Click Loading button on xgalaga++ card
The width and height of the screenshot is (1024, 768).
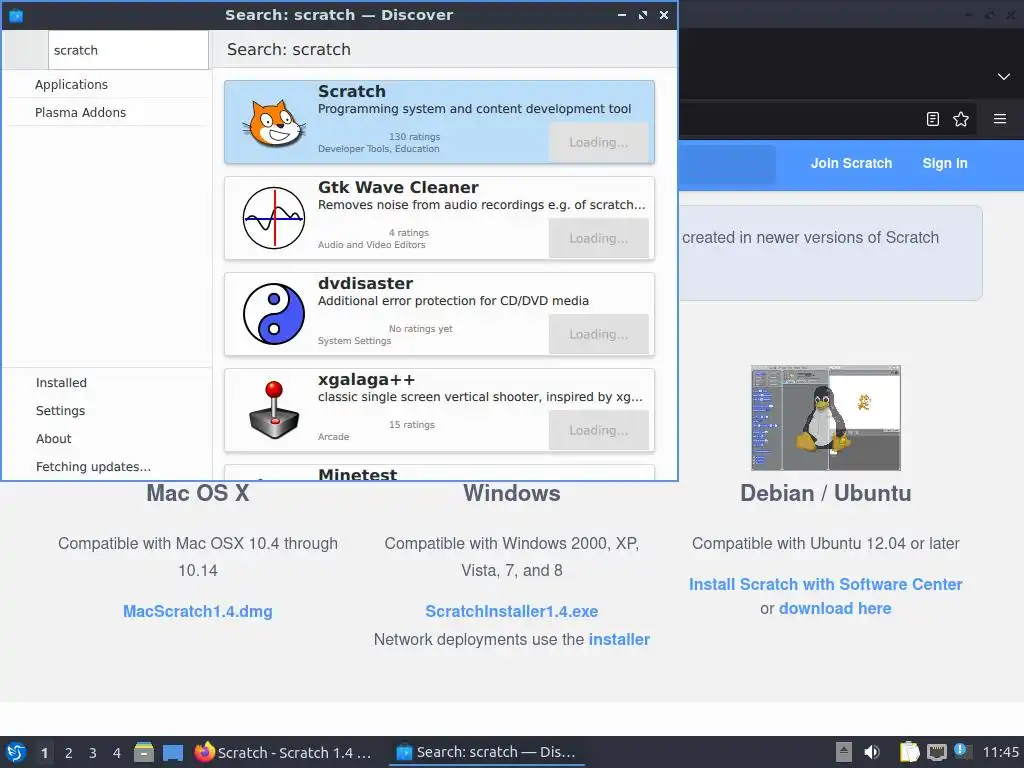click(x=598, y=430)
